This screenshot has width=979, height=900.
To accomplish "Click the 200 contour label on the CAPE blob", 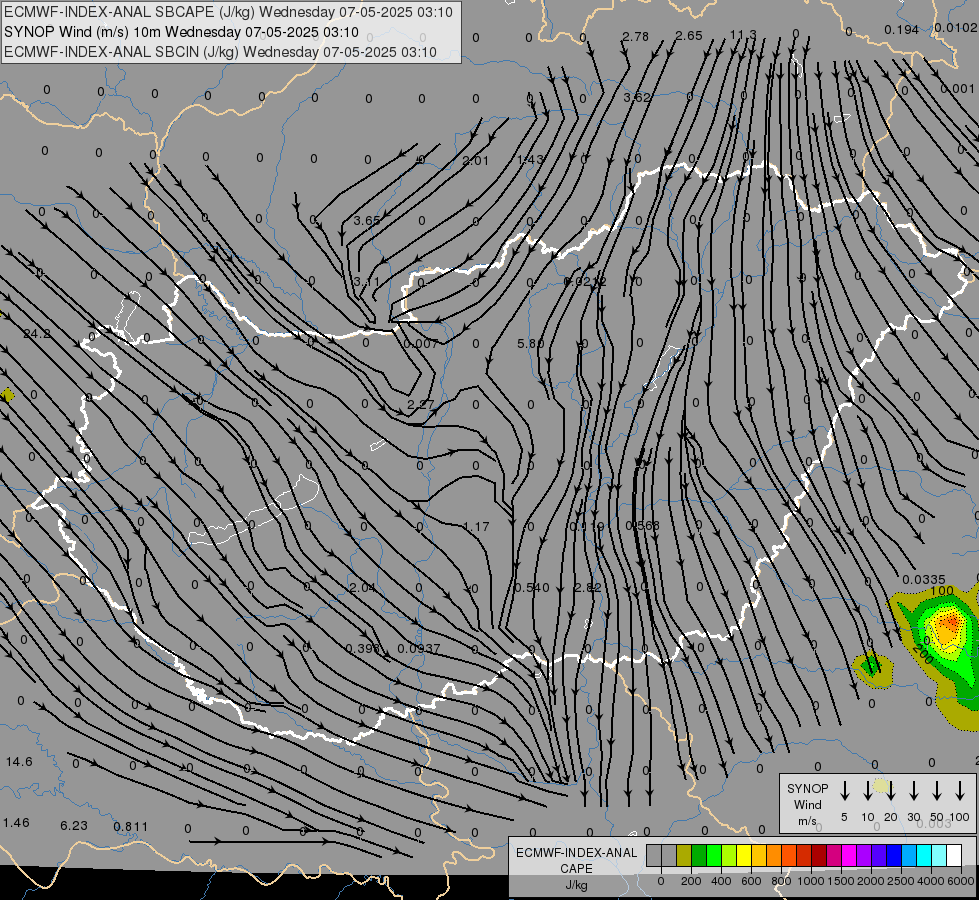I will click(x=923, y=654).
